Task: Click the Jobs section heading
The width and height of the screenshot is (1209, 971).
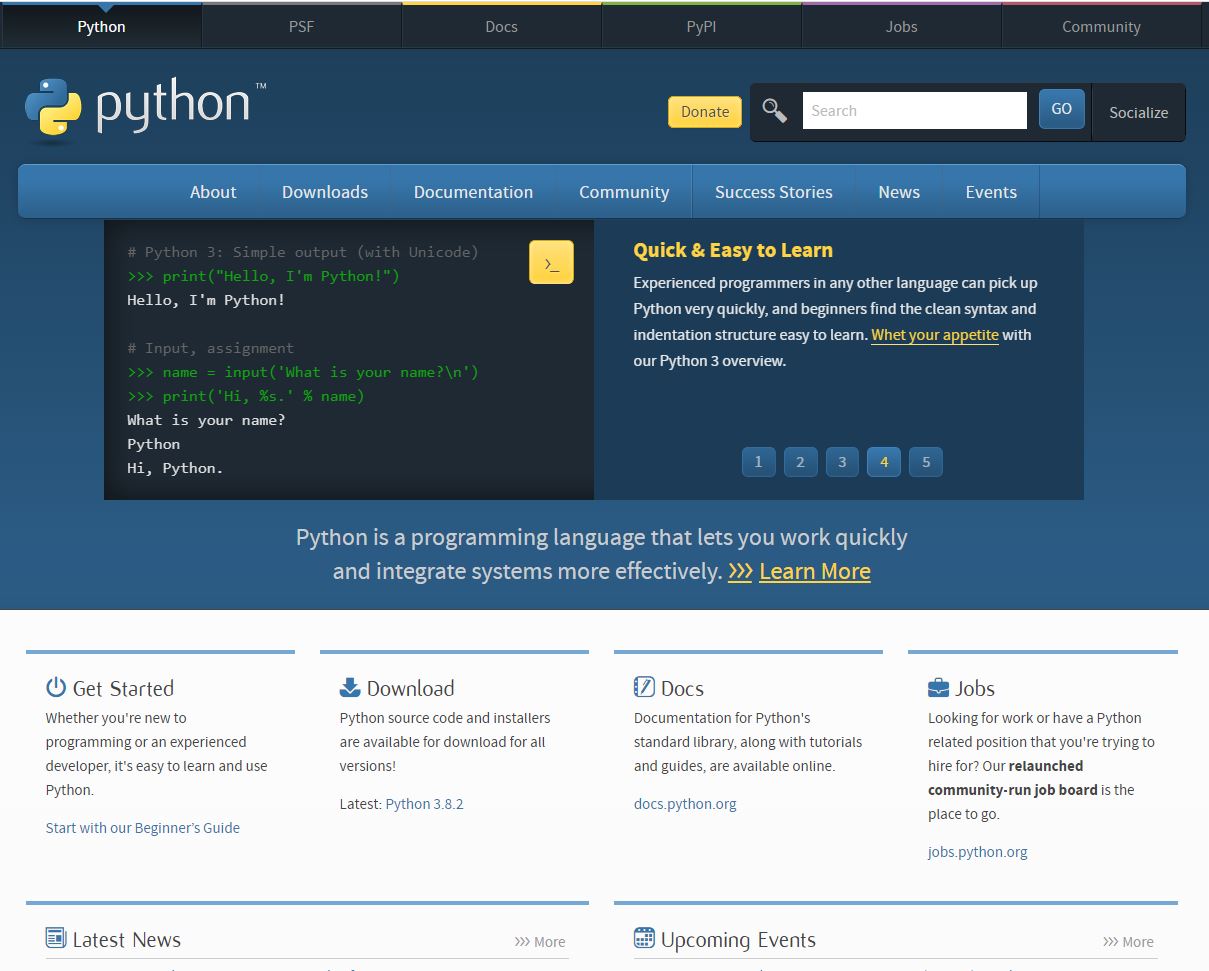Action: (x=975, y=688)
